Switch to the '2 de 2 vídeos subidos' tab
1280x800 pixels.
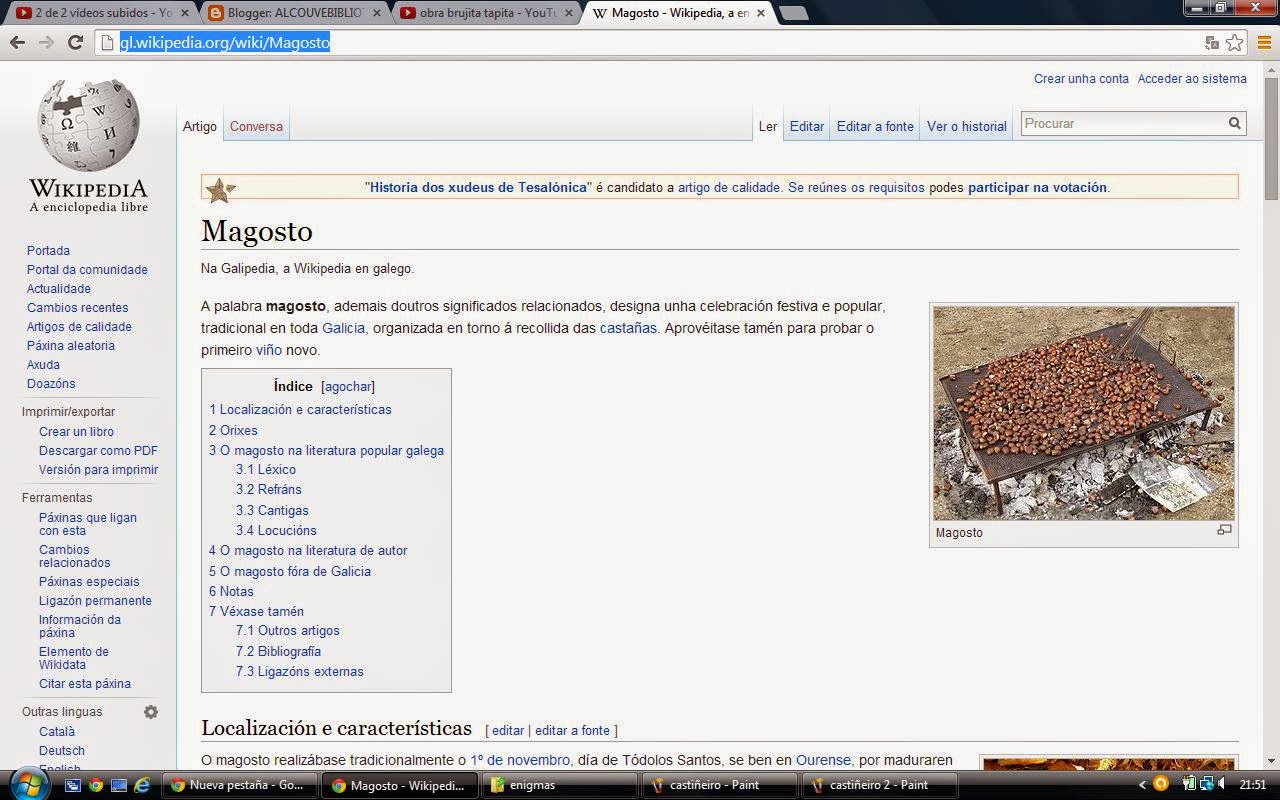[100, 13]
